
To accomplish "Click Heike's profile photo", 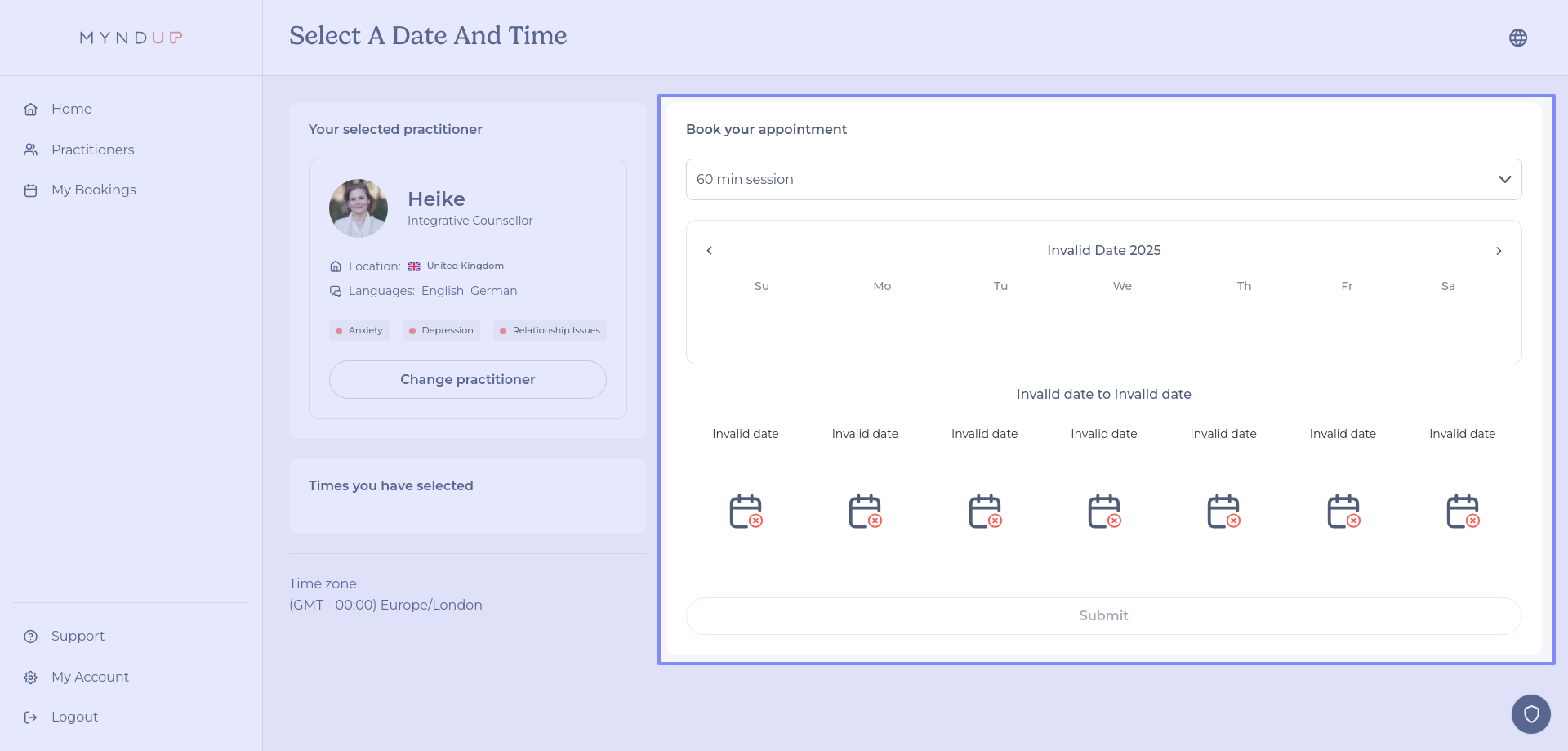I will pos(359,208).
